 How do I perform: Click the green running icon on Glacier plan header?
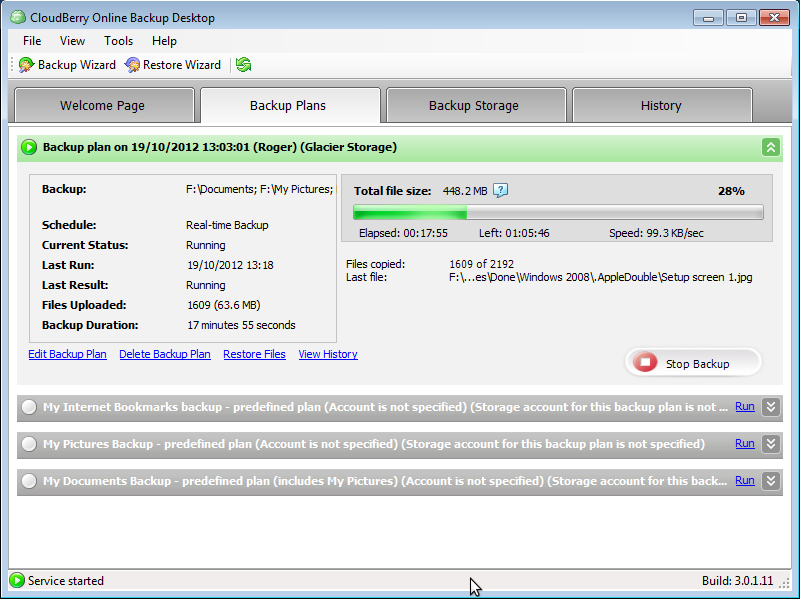29,147
